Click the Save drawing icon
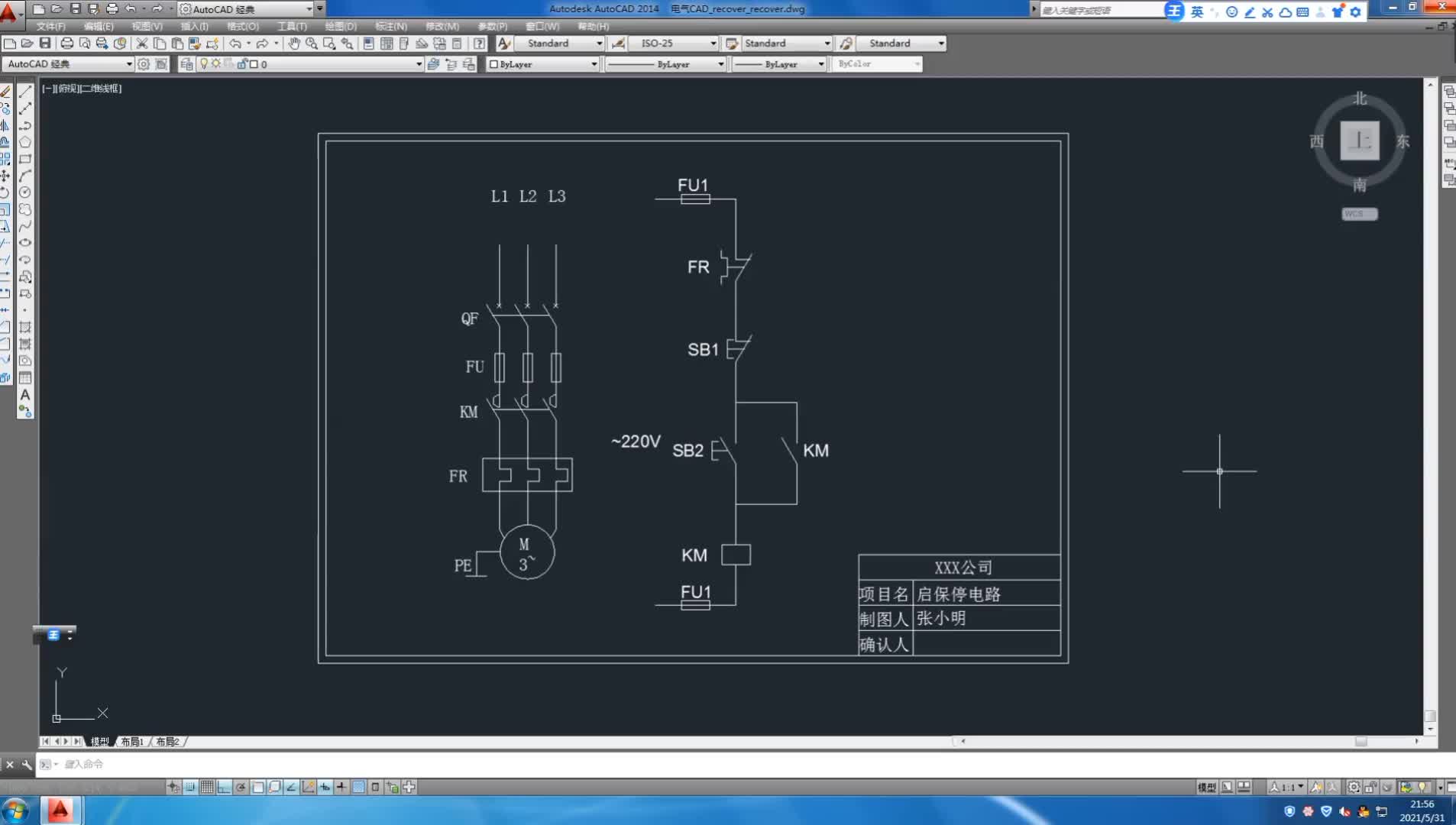This screenshot has width=1456, height=825. 45,44
